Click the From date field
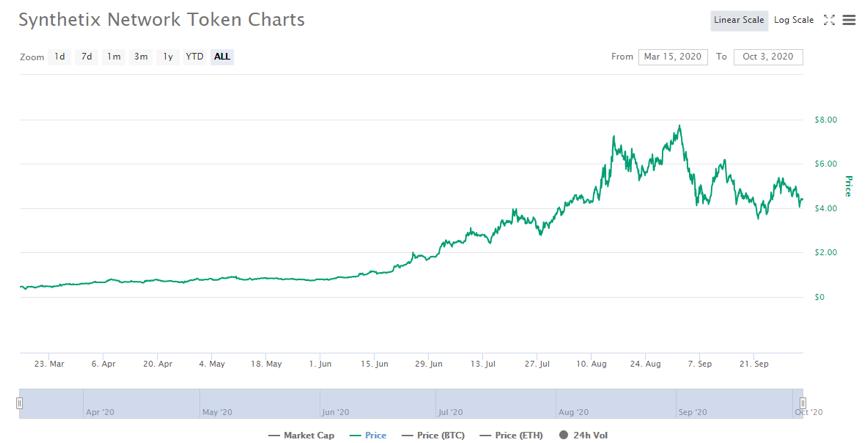The height and width of the screenshot is (443, 865). click(x=672, y=57)
